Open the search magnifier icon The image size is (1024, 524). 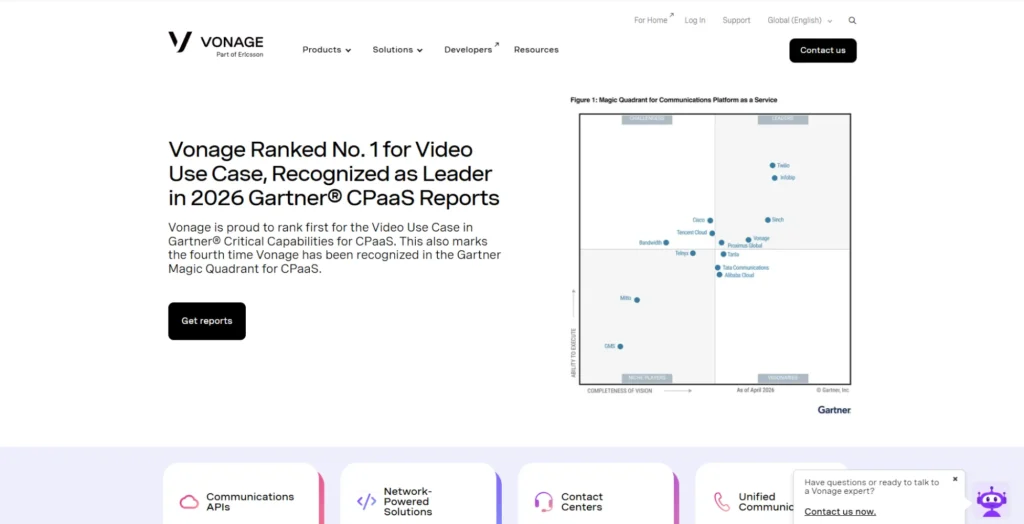(x=852, y=20)
